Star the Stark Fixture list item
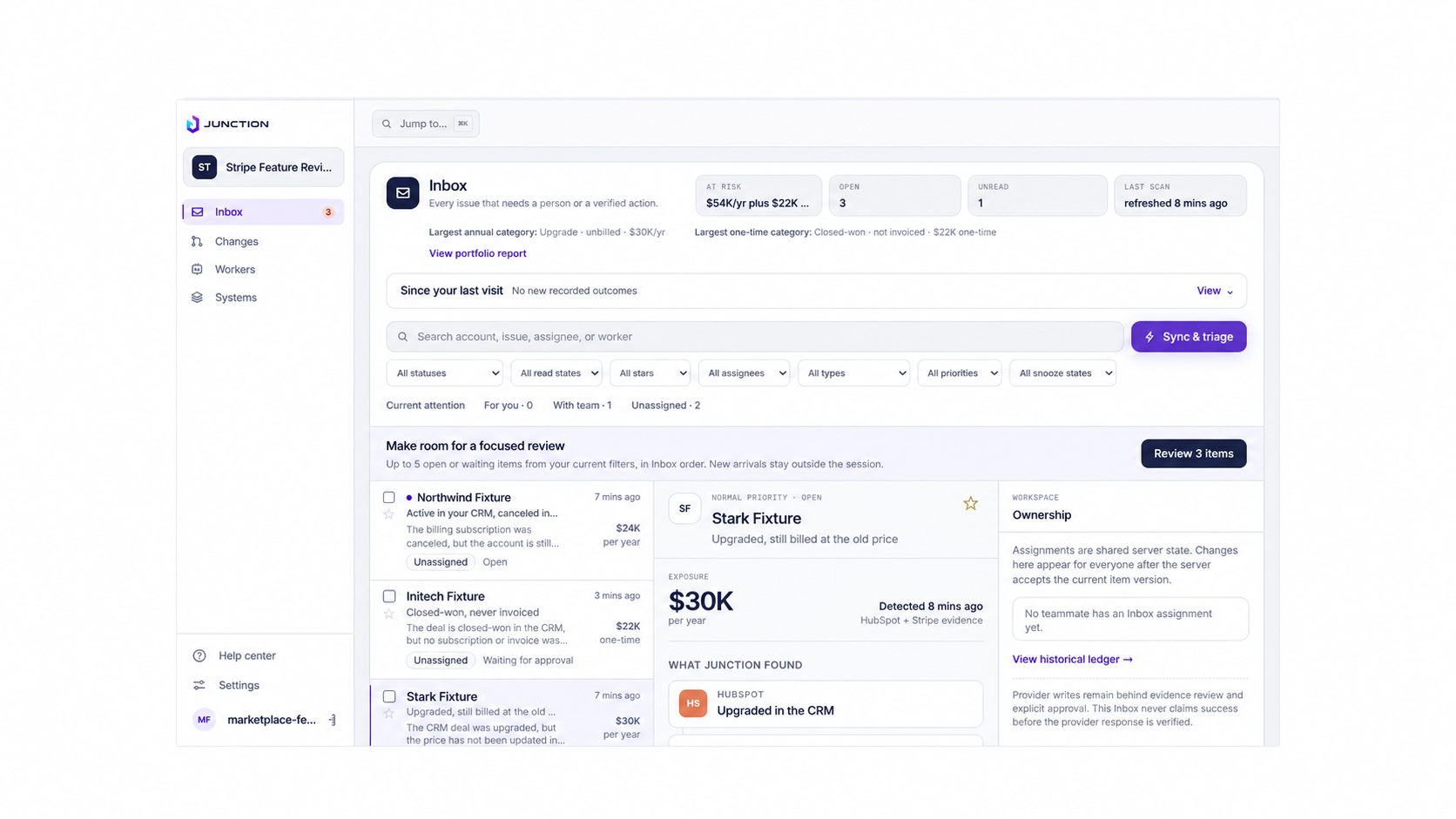The width and height of the screenshot is (1456, 819). click(x=389, y=714)
